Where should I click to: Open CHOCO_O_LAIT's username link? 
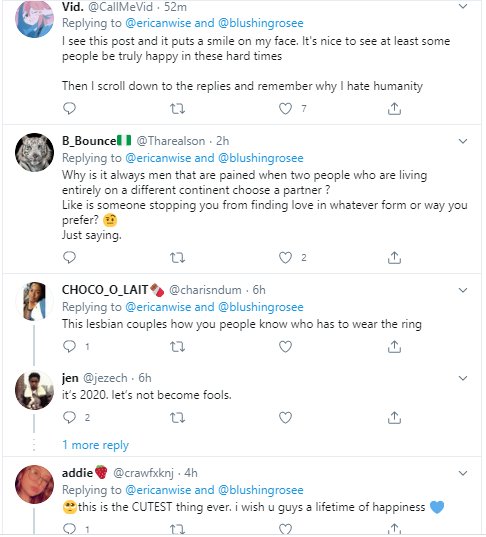(105, 290)
